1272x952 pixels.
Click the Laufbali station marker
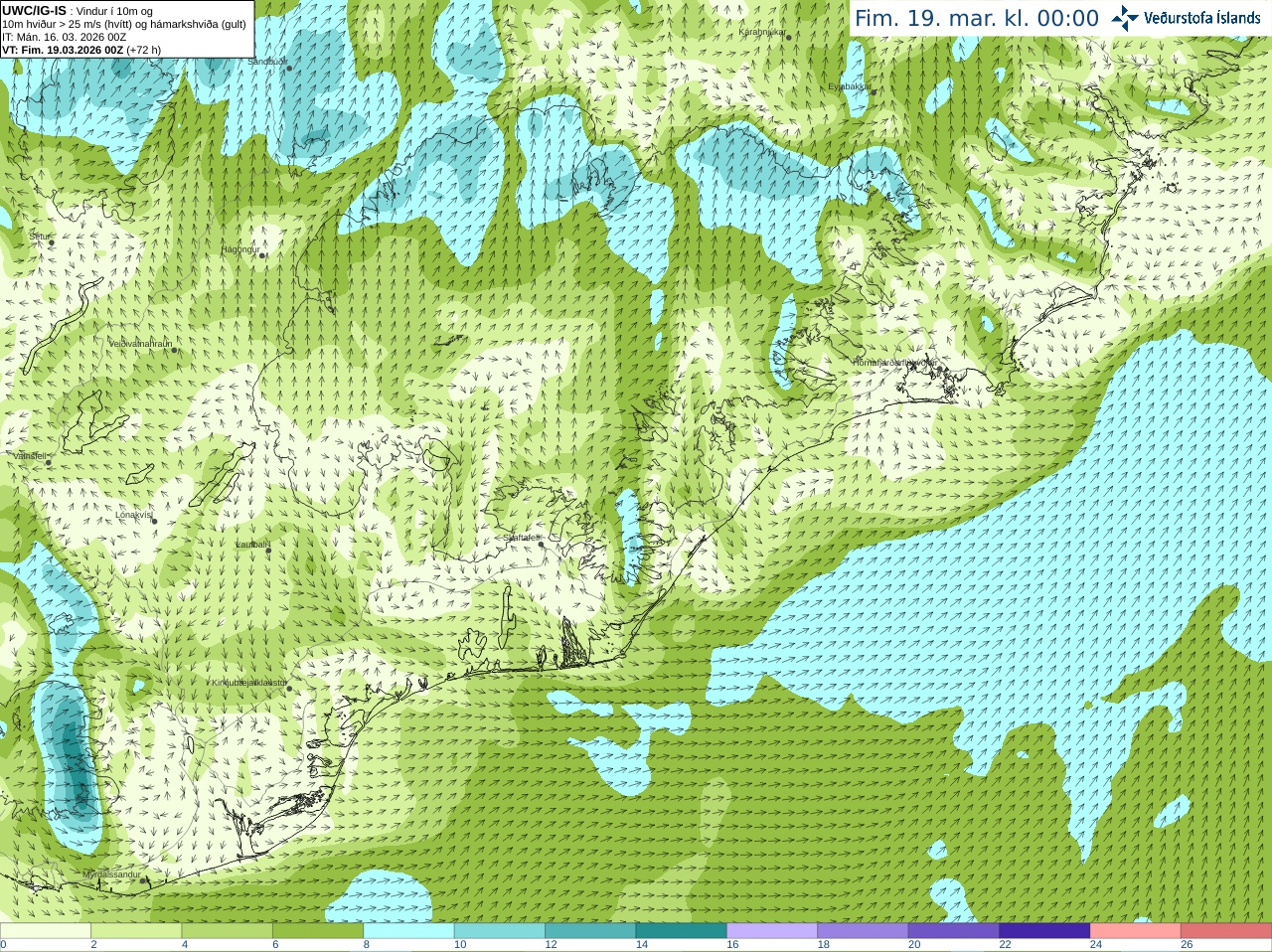[268, 550]
